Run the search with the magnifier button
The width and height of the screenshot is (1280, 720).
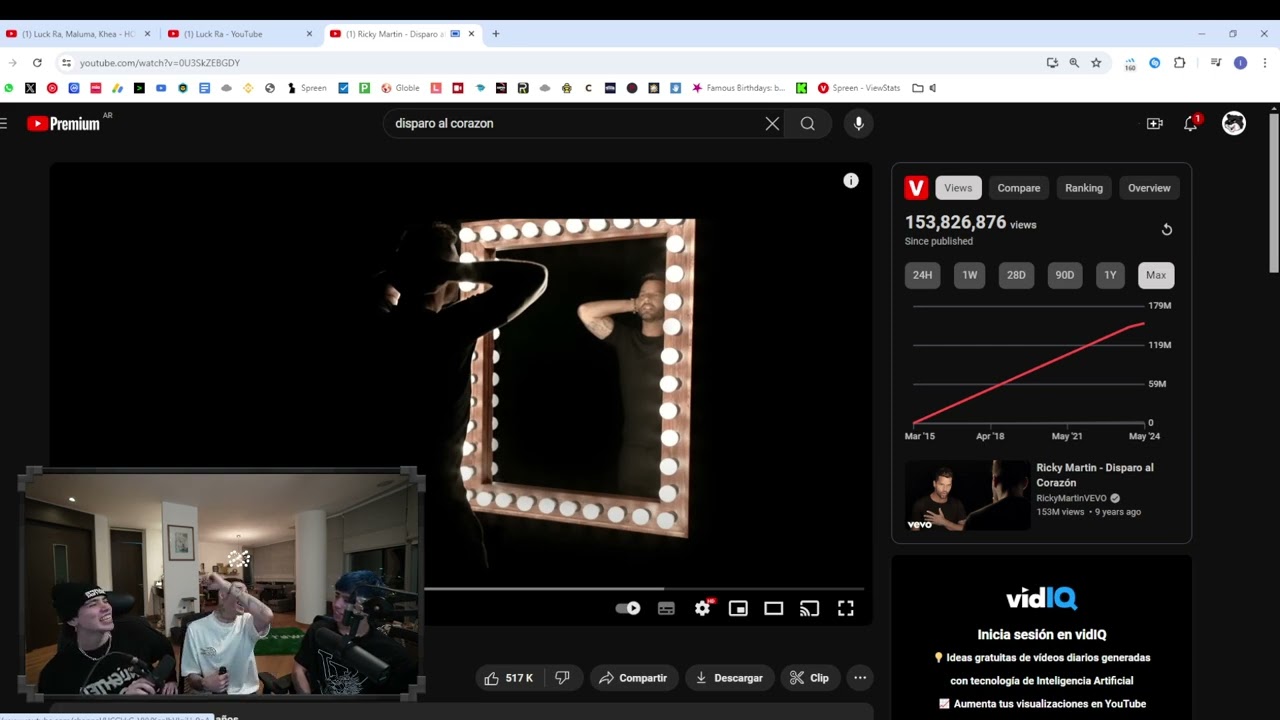(x=808, y=124)
